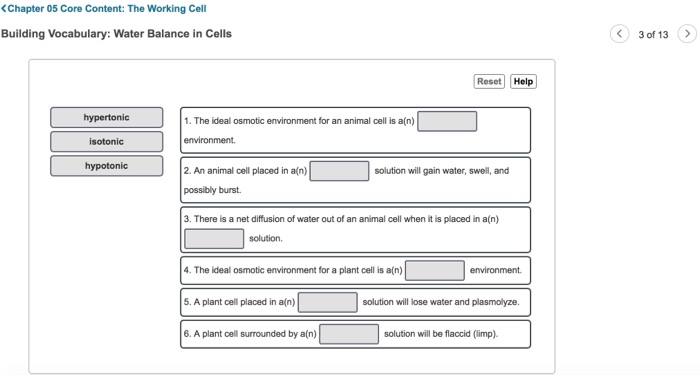Select the hypertonic word tile
Viewport: 700px width, 375px height.
click(x=106, y=117)
